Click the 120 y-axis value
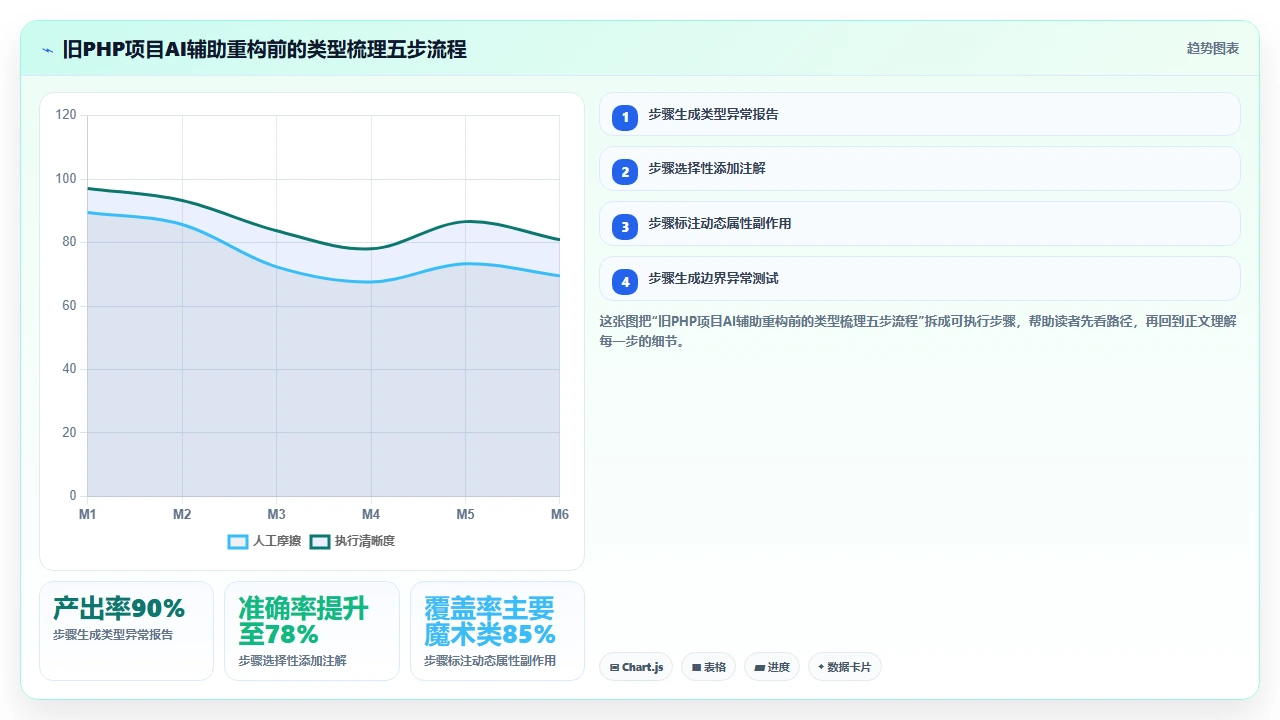 (x=66, y=115)
